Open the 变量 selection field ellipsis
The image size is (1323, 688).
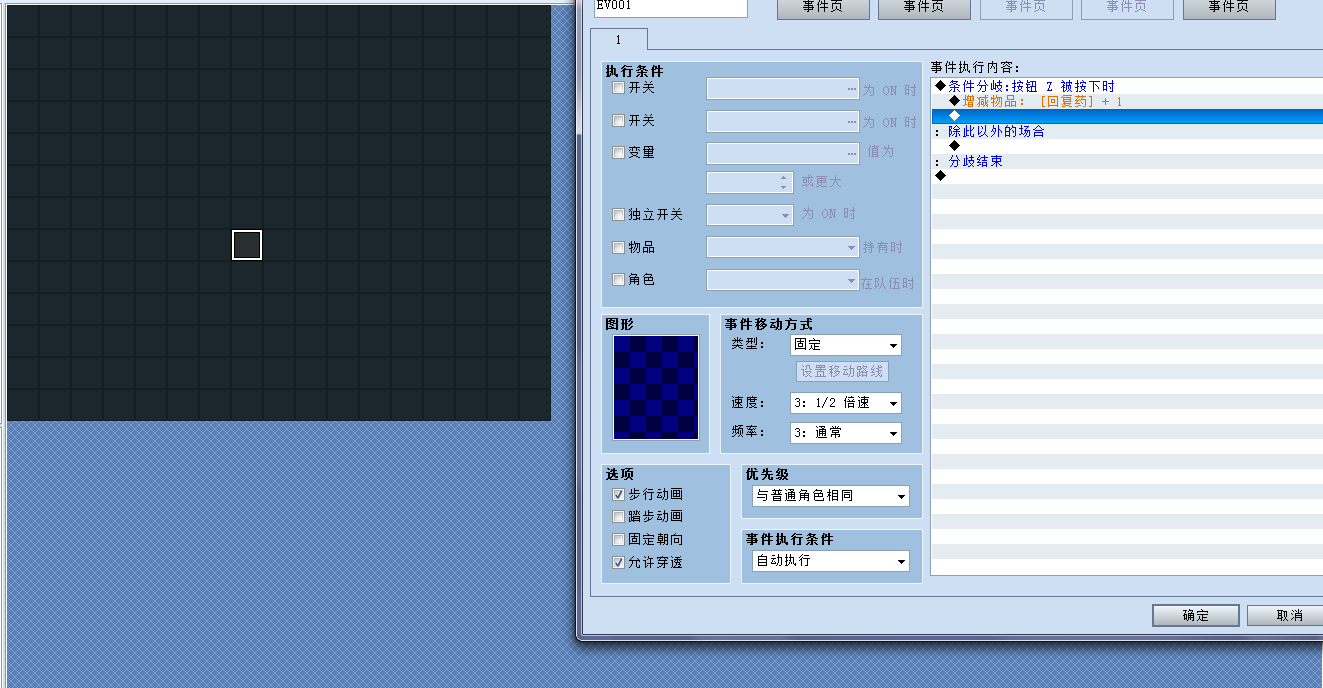(x=852, y=153)
